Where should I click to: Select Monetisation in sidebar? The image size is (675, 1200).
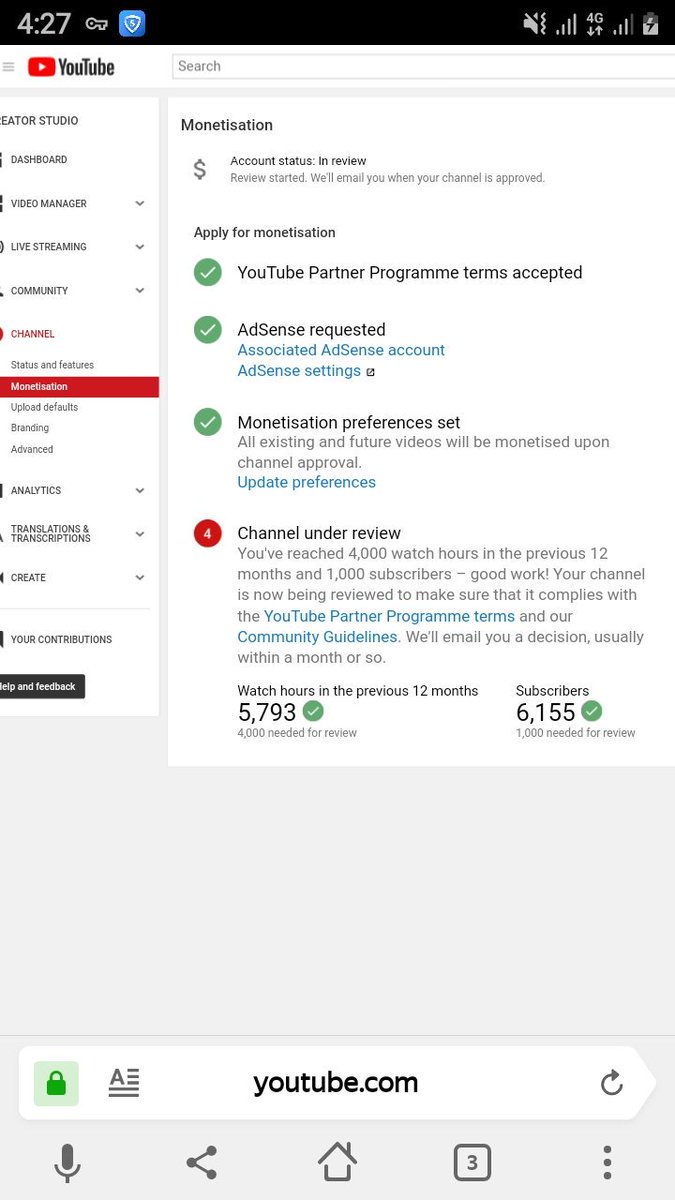(x=79, y=387)
